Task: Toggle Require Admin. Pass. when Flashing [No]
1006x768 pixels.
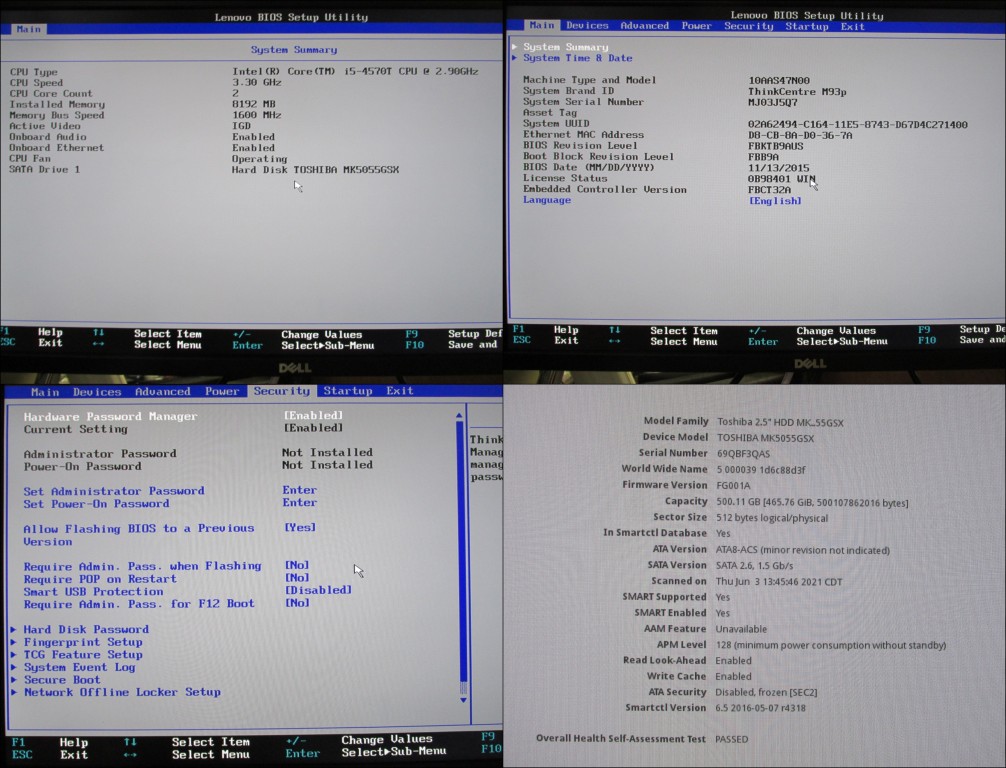Action: click(297, 565)
